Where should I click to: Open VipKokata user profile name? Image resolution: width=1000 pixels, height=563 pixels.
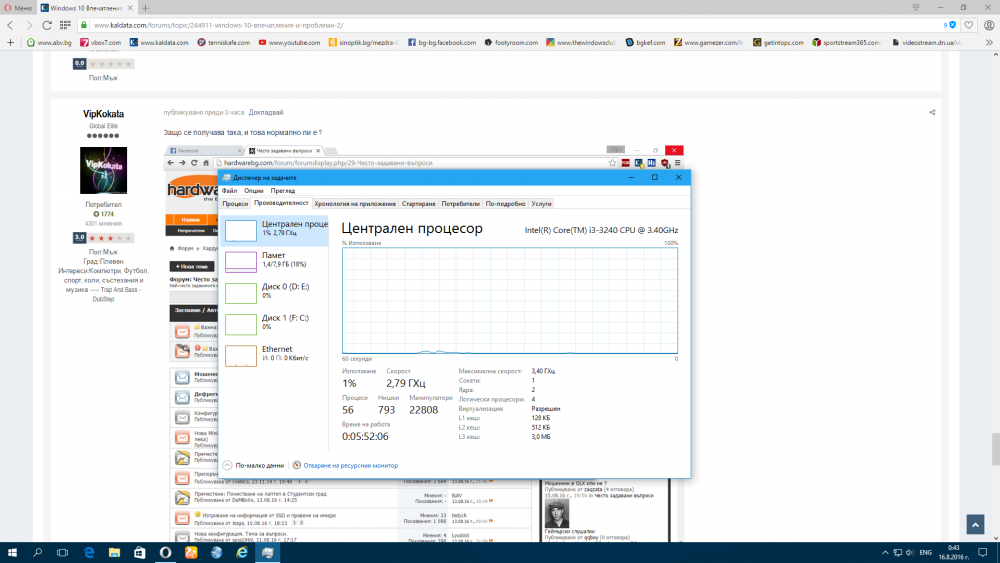(103, 113)
